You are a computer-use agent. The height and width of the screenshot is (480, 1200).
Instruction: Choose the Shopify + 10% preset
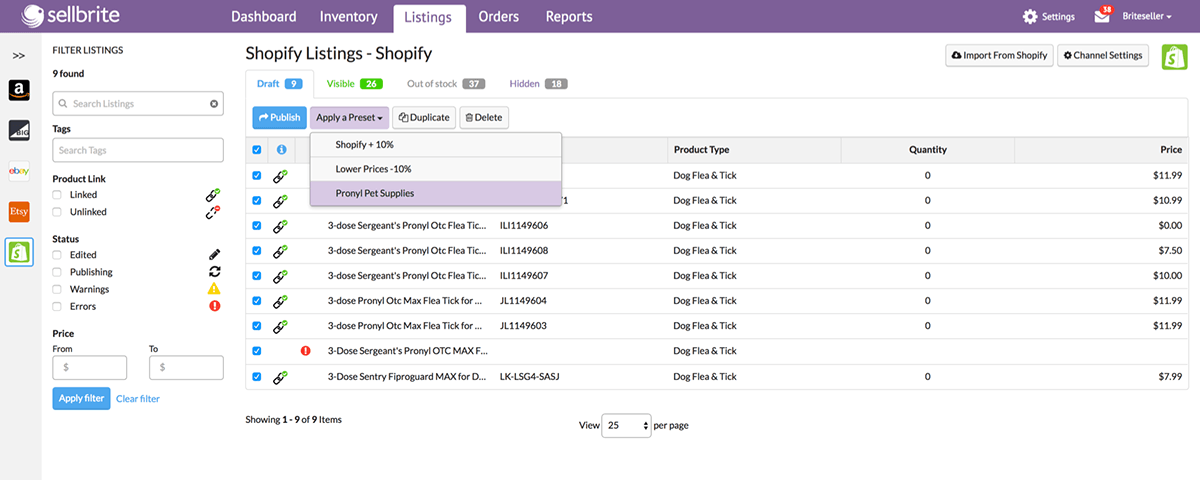click(436, 145)
